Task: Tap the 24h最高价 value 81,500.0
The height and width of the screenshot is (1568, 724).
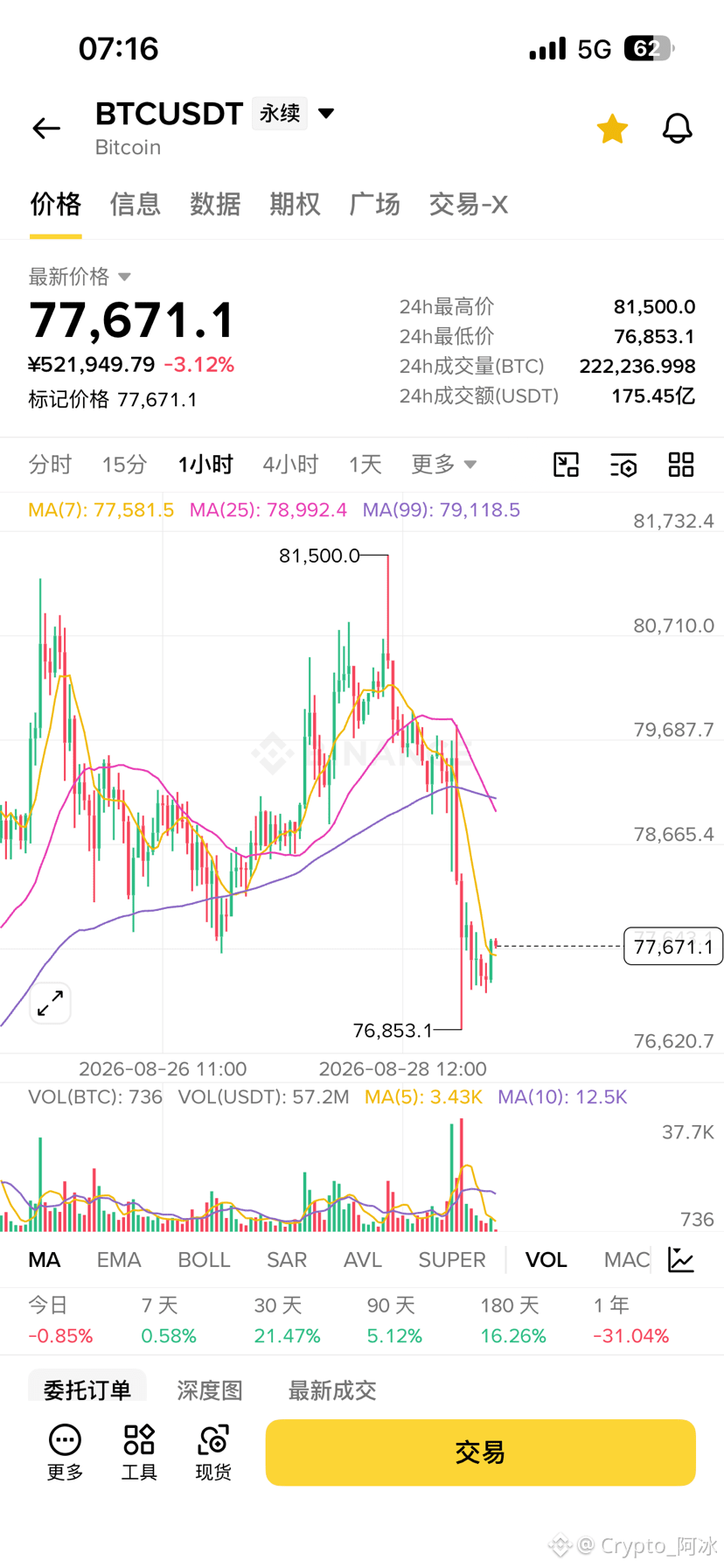Action: pyautogui.click(x=654, y=307)
